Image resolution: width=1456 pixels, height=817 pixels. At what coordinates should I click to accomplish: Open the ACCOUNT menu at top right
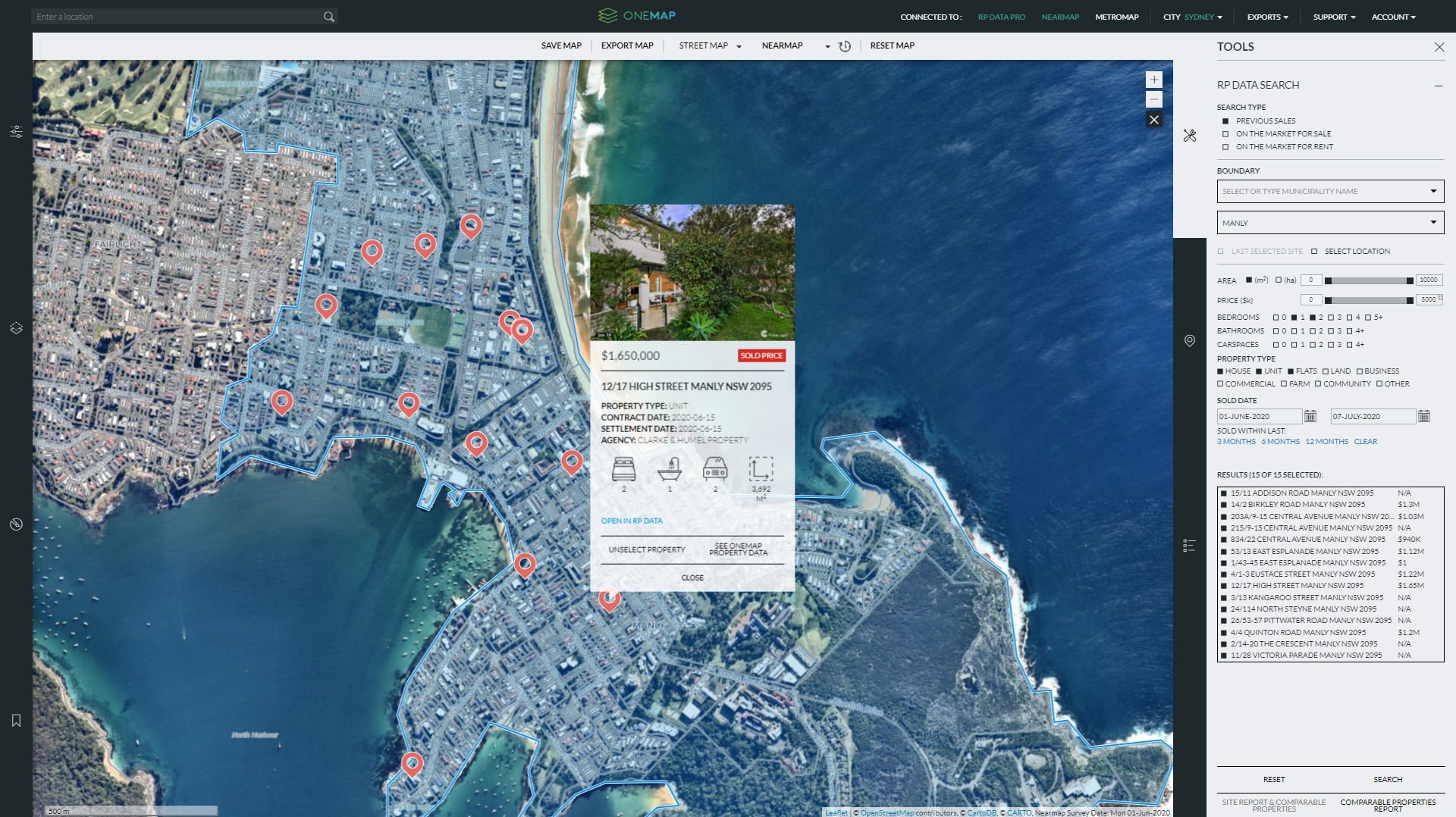1392,17
